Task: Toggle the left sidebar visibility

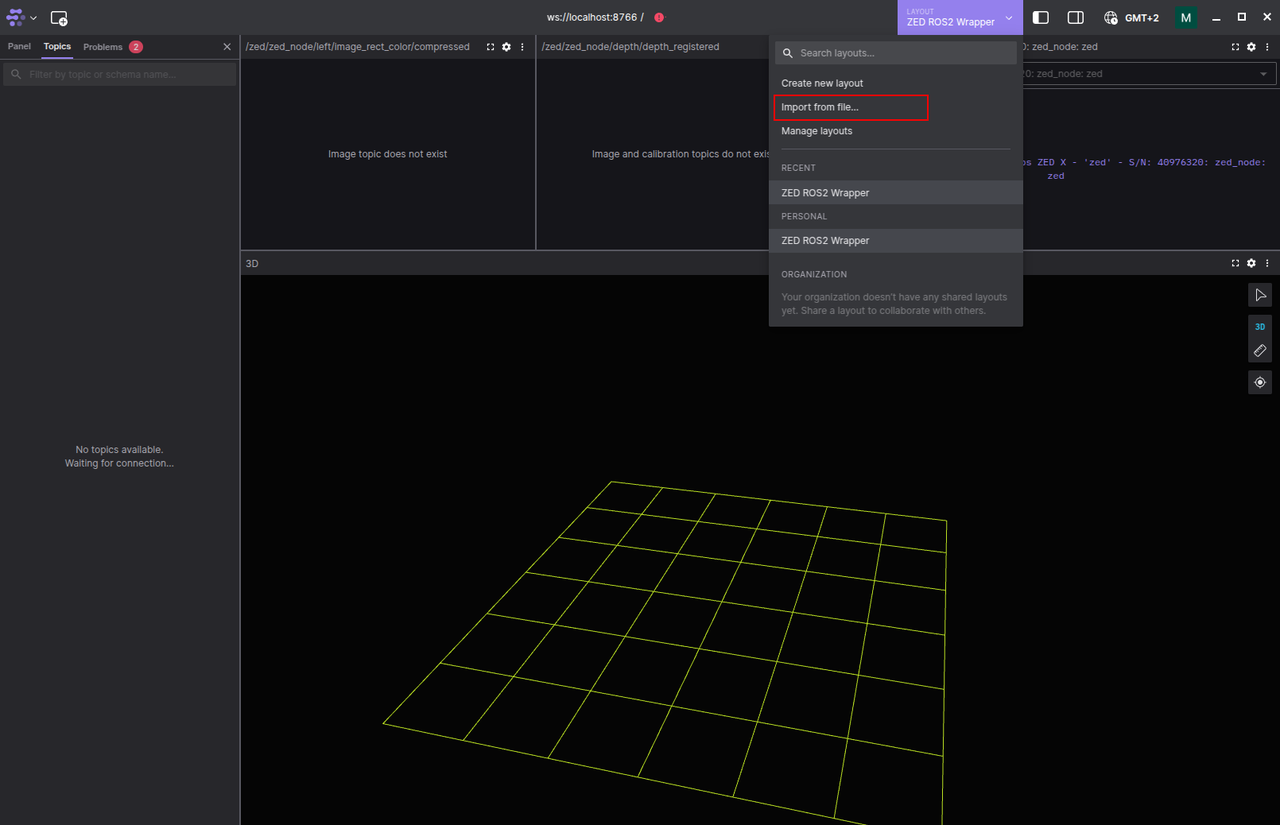Action: (1041, 18)
